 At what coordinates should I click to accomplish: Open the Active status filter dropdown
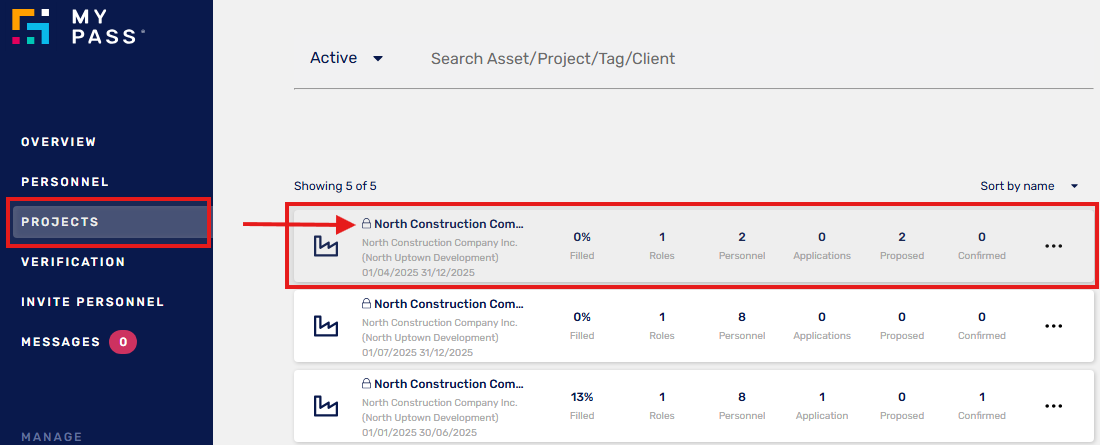(x=346, y=58)
